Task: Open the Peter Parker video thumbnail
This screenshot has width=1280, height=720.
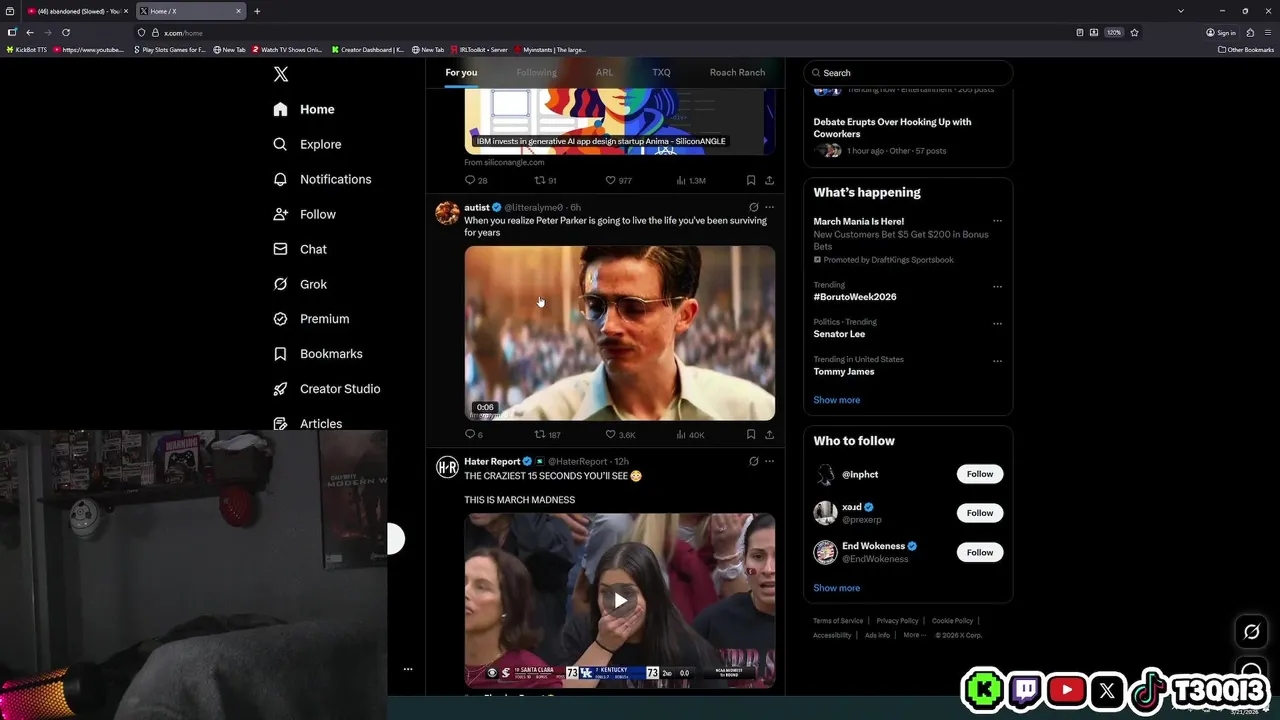Action: 619,333
